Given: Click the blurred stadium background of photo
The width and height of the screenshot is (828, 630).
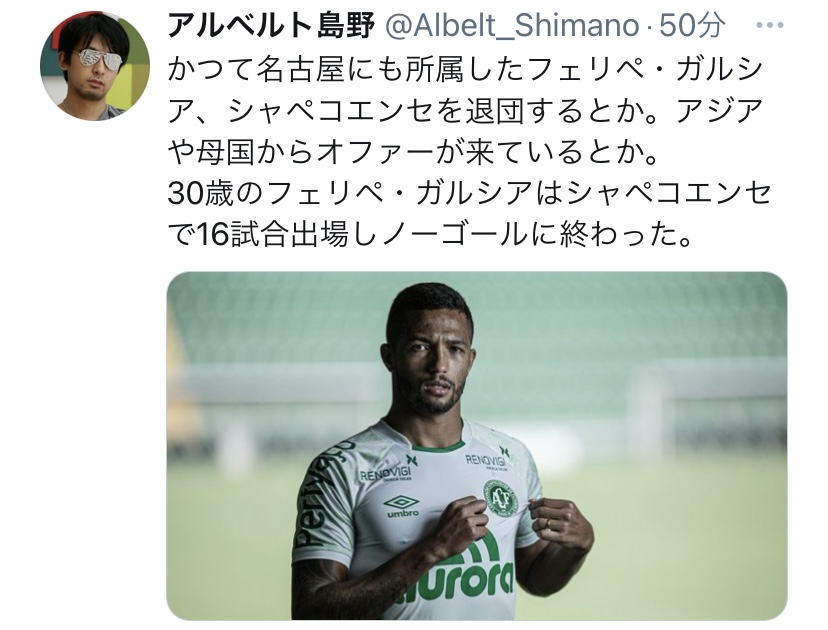Looking at the screenshot, I should pyautogui.click(x=660, y=370).
